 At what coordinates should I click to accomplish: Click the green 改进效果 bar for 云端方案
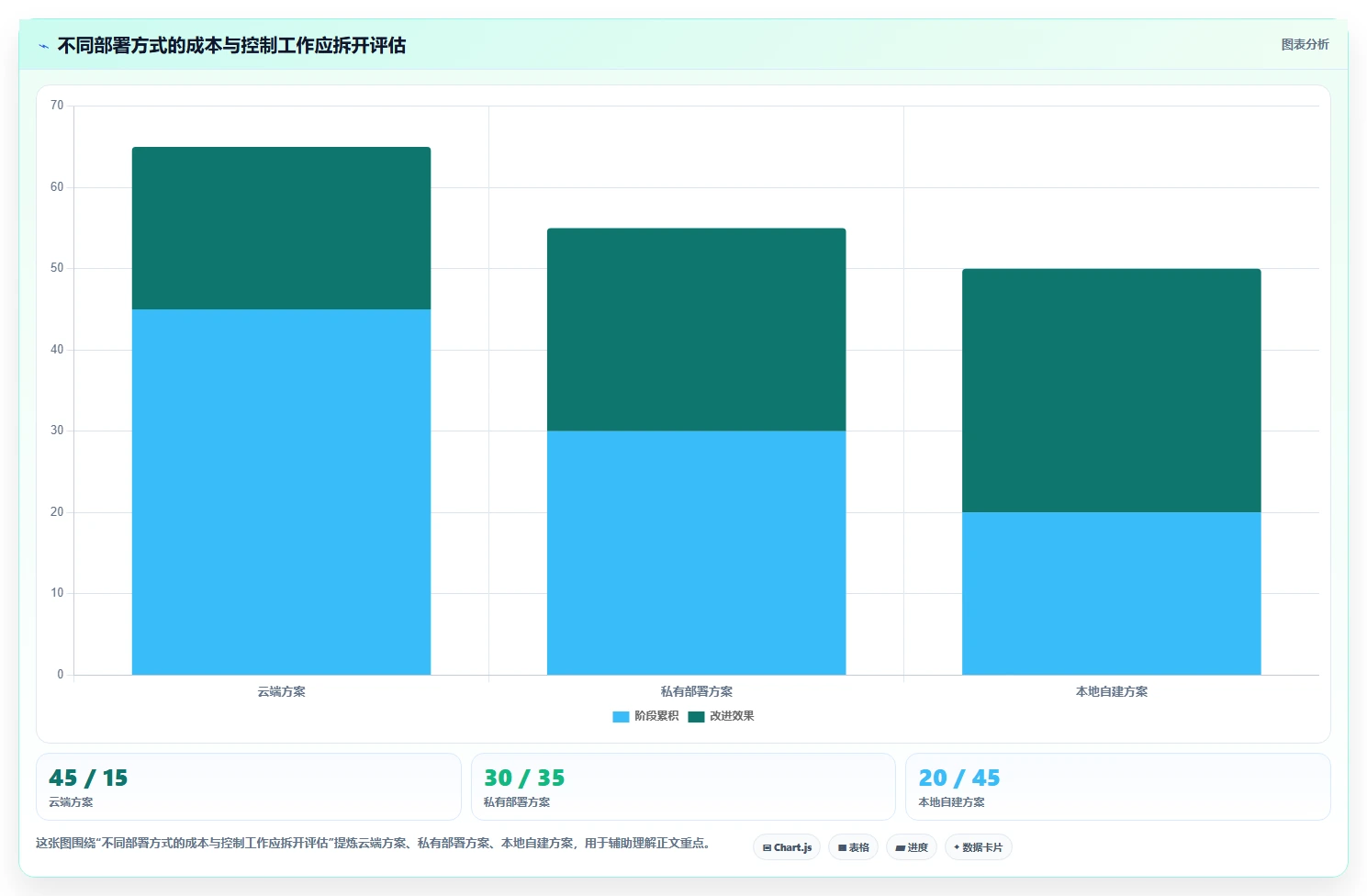click(281, 228)
